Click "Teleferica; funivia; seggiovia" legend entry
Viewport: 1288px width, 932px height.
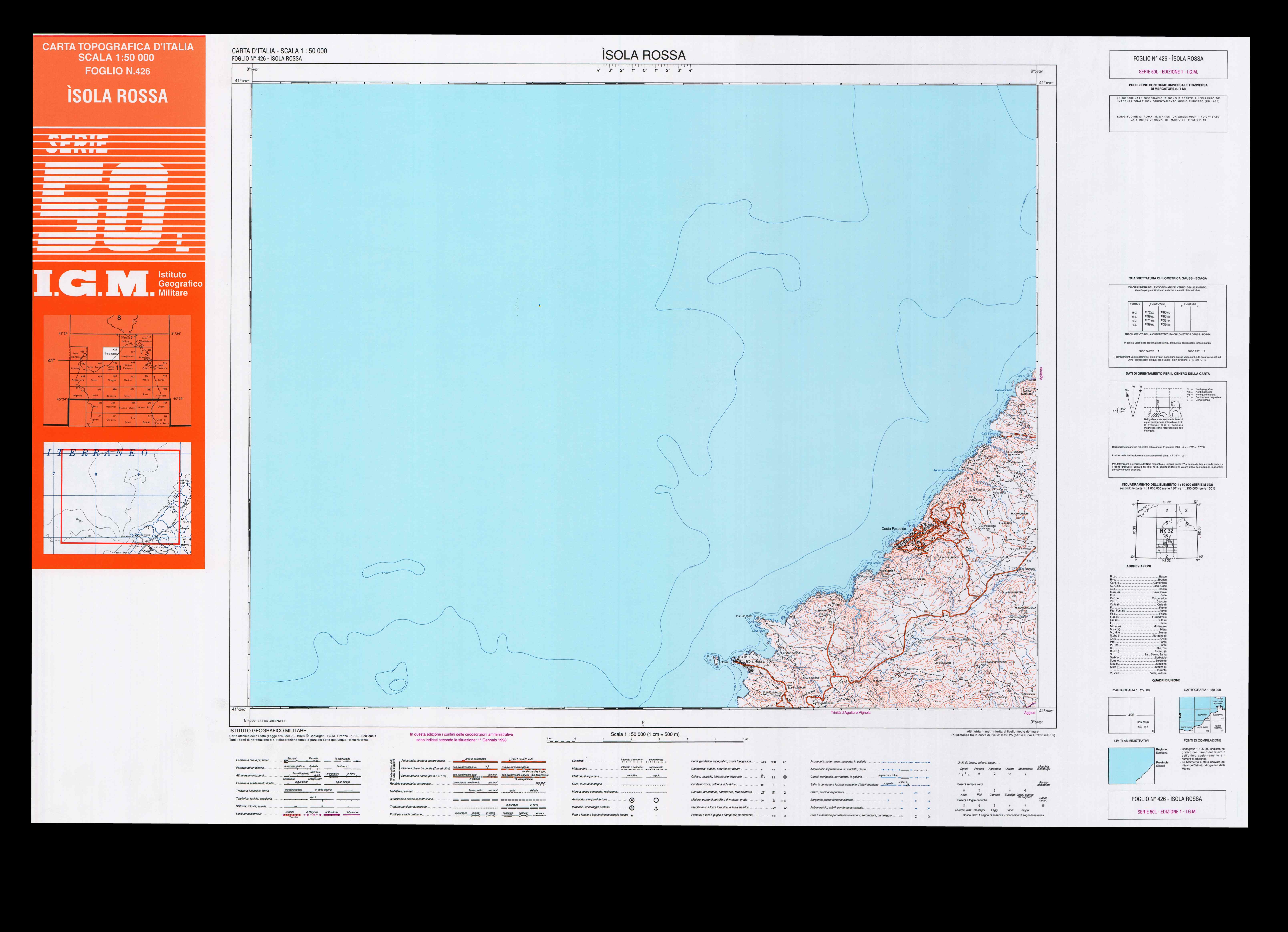[x=254, y=799]
